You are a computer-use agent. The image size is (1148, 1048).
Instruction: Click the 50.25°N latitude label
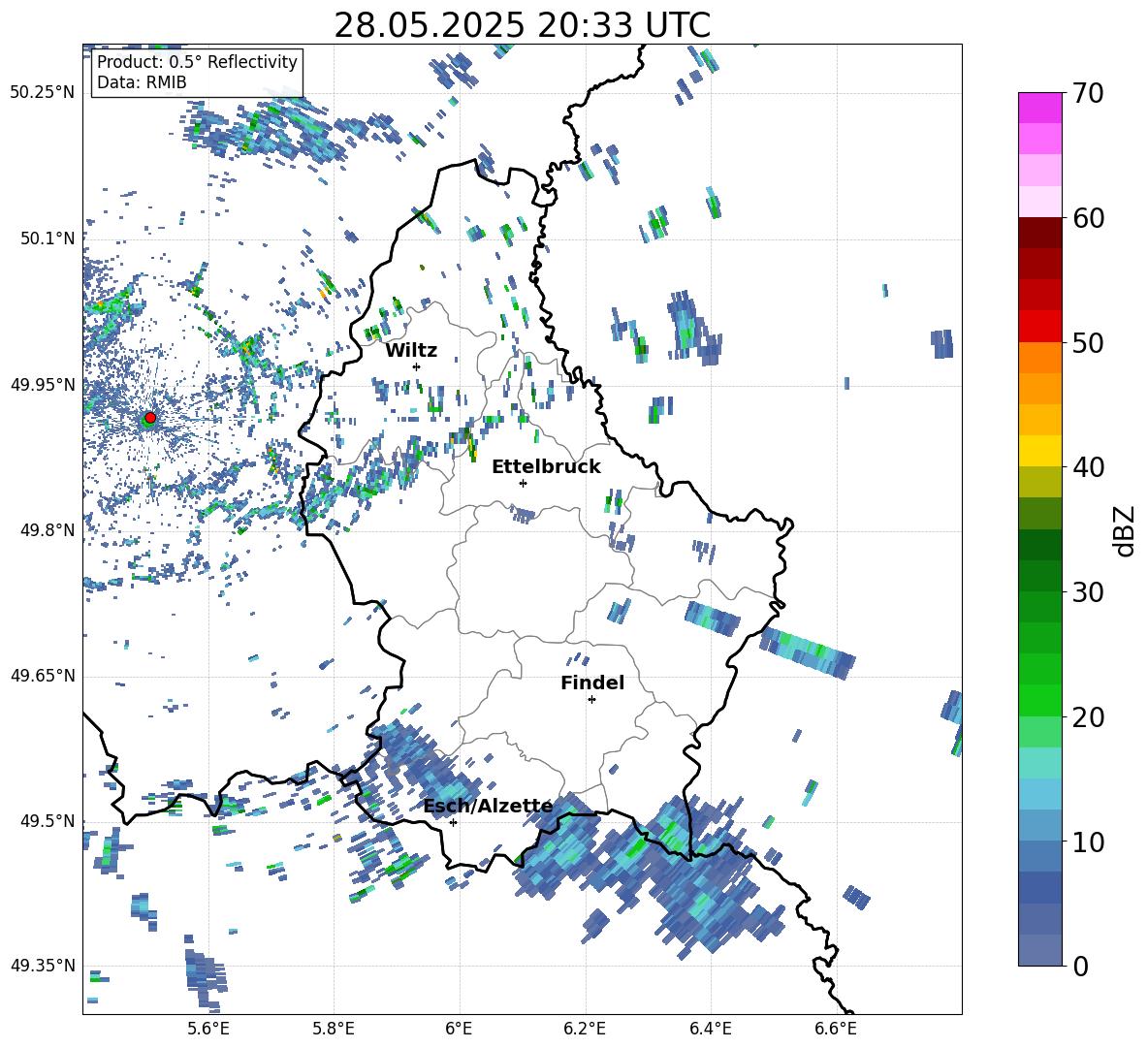43,93
